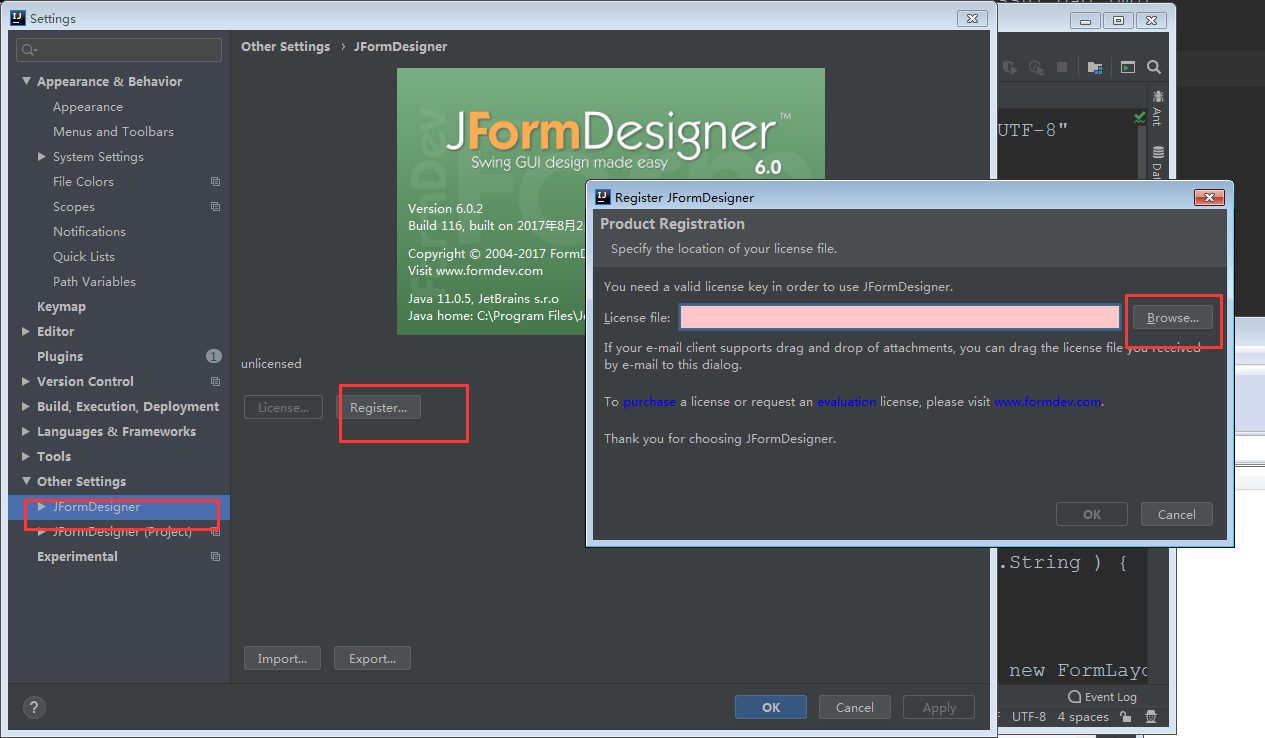Viewport: 1265px width, 738px height.
Task: Click the help question mark in Settings dialog
Action: pos(33,707)
